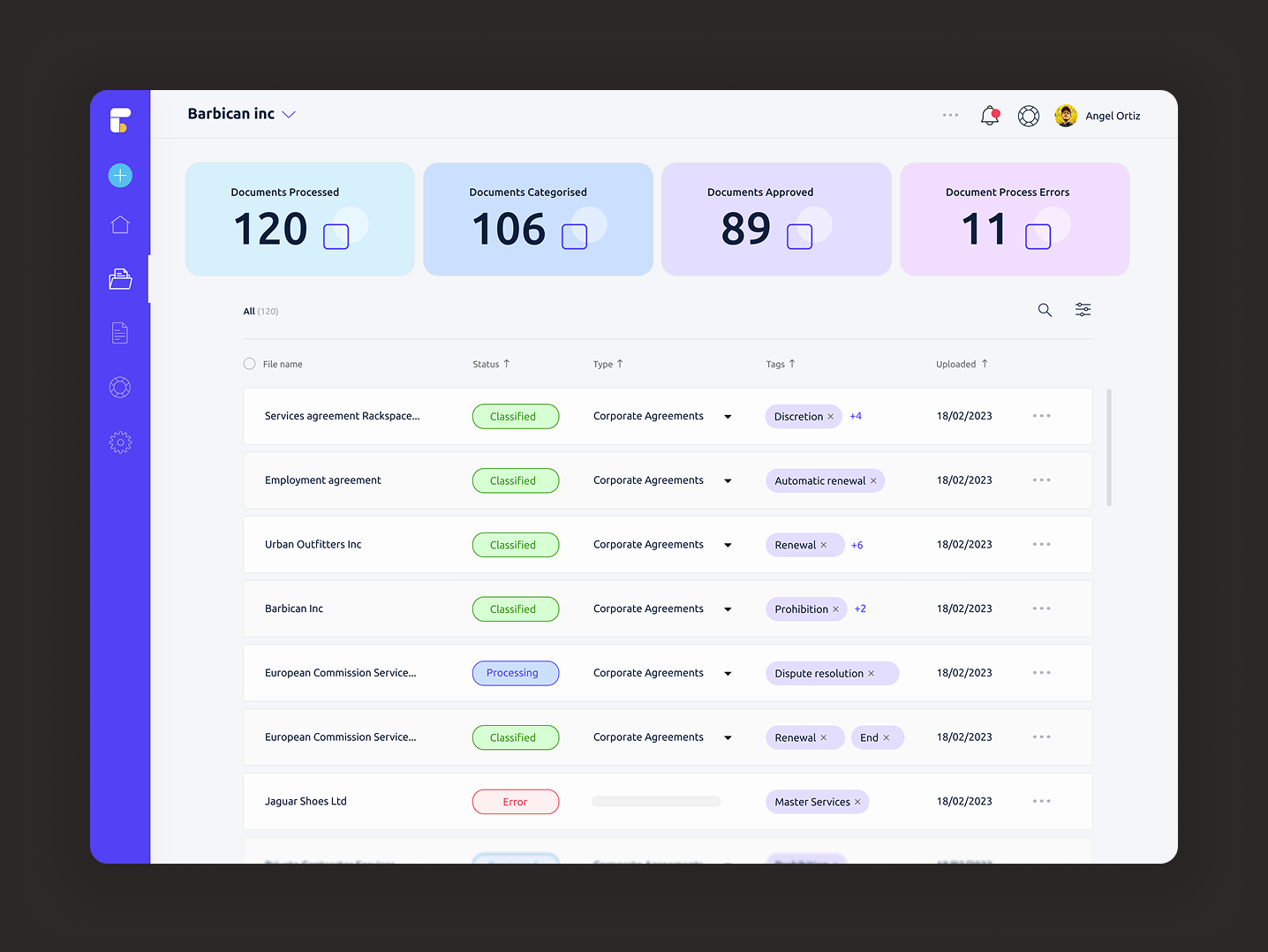Click the vertical scrollbar of the table
1268x952 pixels.
click(x=1109, y=447)
